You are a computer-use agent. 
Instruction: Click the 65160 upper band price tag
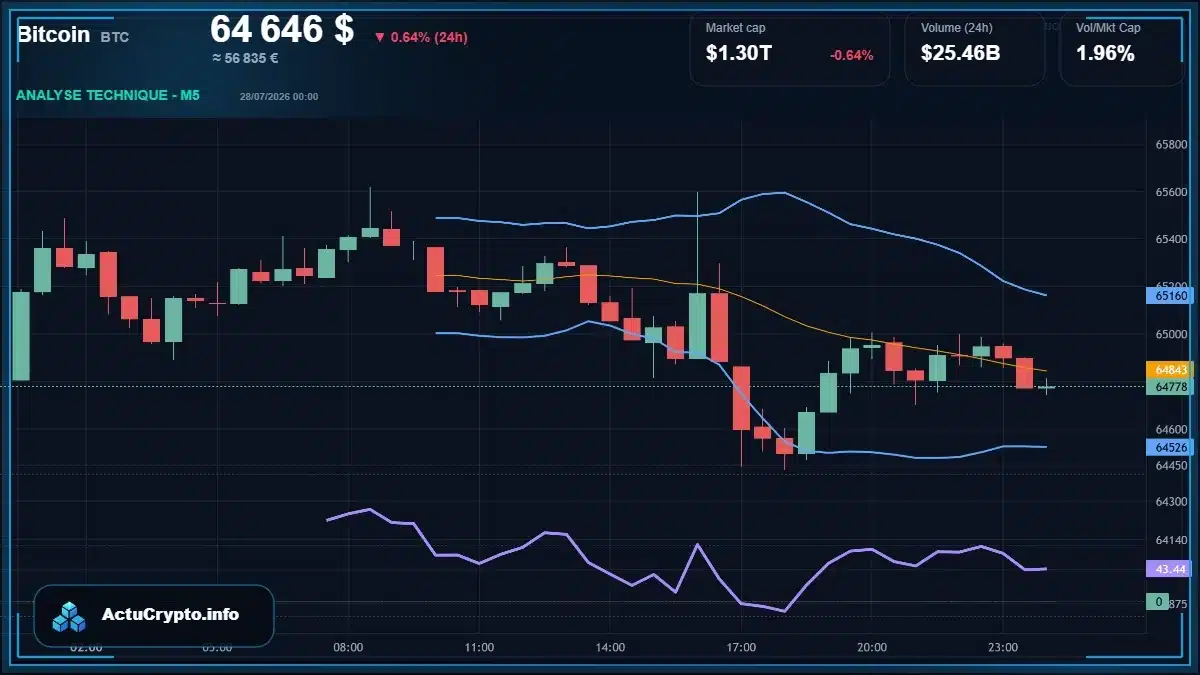(1170, 296)
